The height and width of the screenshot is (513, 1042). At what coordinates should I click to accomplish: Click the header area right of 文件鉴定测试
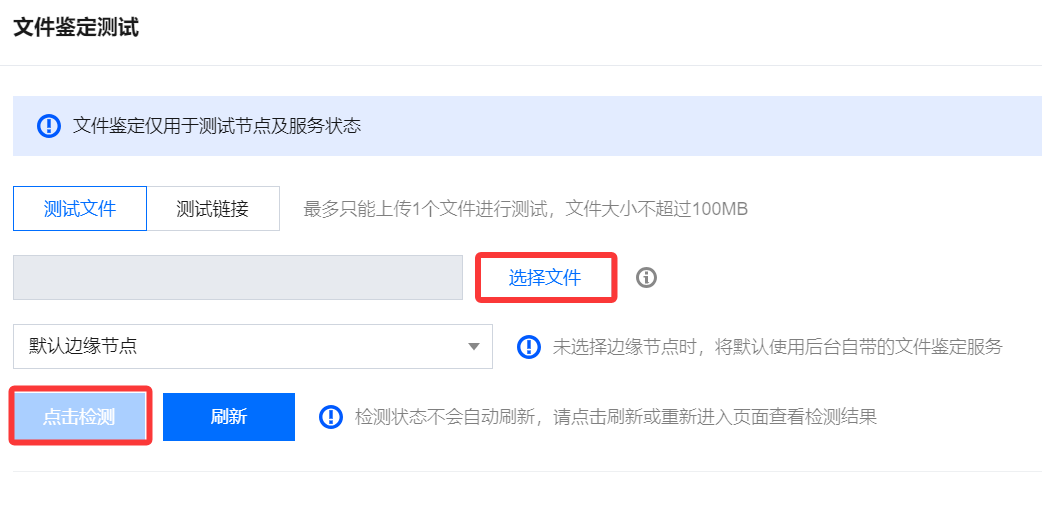(600, 28)
